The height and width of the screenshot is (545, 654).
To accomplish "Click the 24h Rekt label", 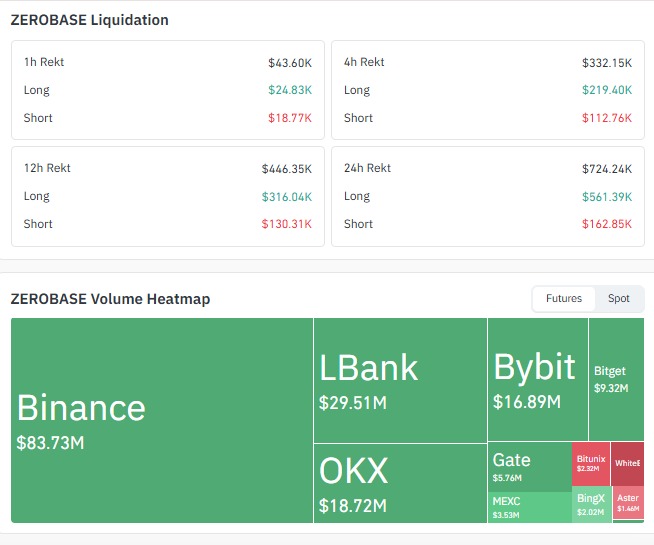I will click(x=367, y=168).
